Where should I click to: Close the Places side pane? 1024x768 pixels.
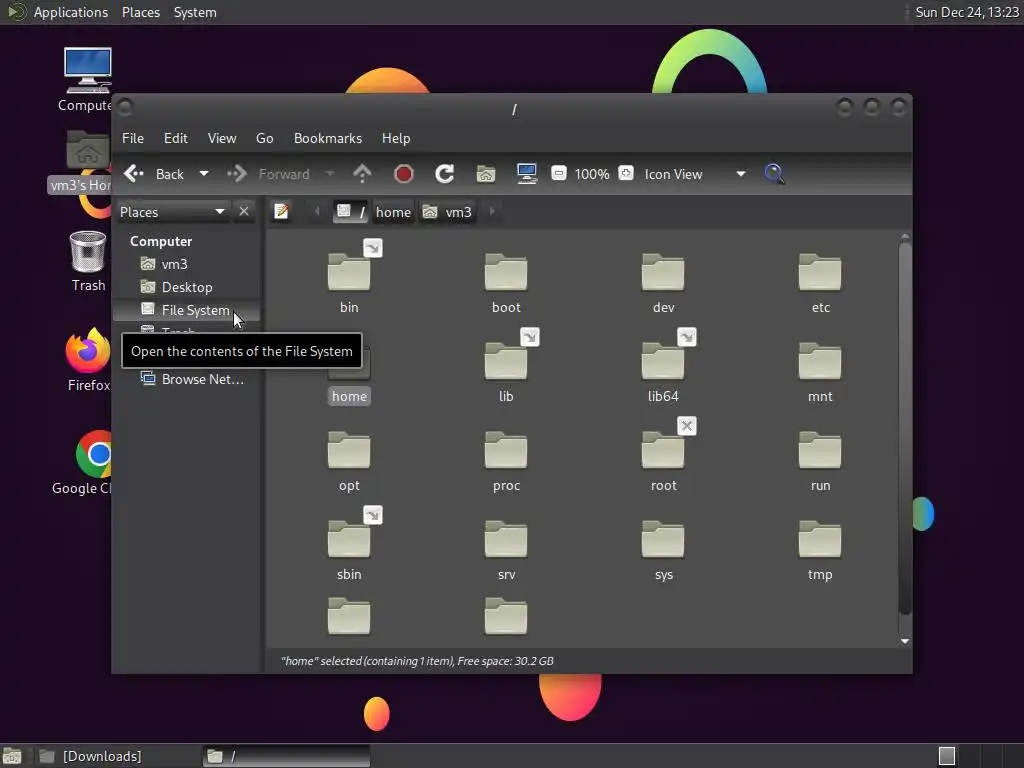coord(244,212)
